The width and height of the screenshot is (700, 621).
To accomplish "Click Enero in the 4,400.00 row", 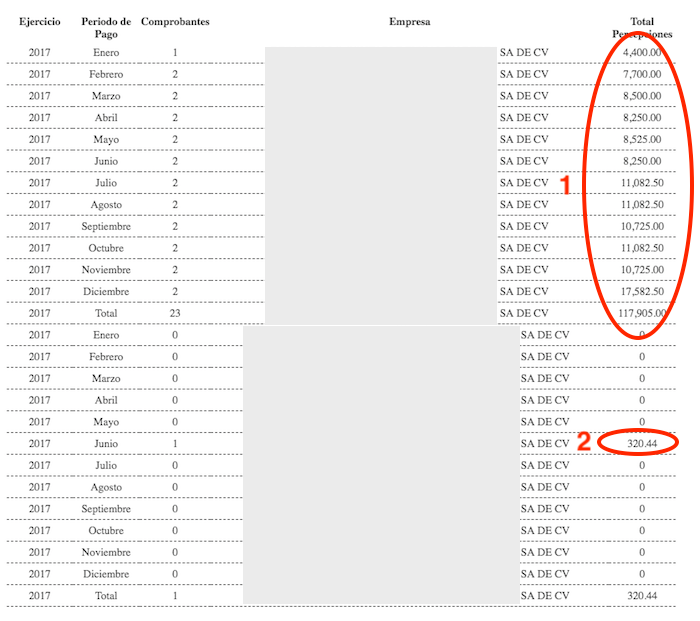I will point(106,52).
